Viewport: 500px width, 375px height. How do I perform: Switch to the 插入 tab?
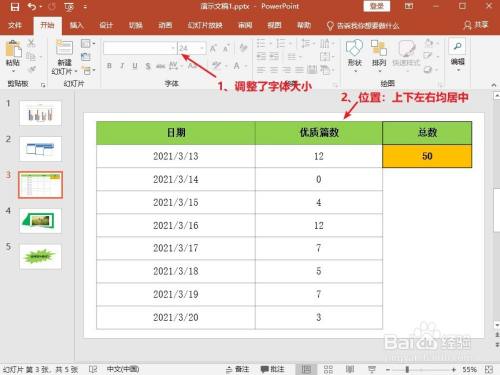click(77, 25)
